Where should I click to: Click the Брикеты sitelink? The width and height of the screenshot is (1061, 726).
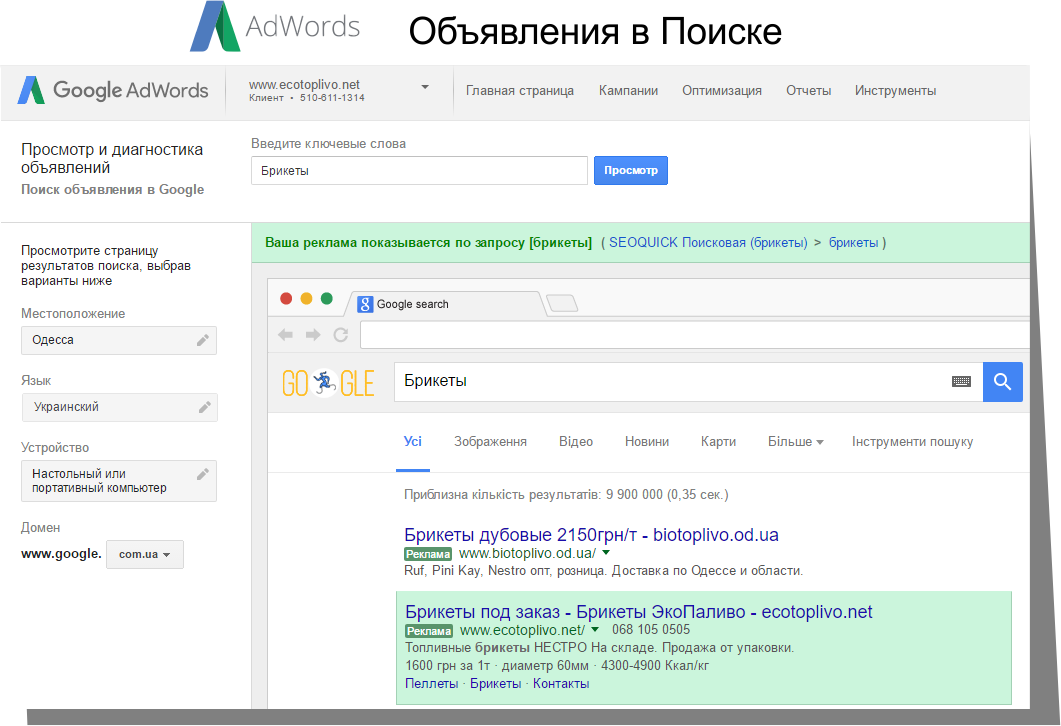[x=495, y=683]
